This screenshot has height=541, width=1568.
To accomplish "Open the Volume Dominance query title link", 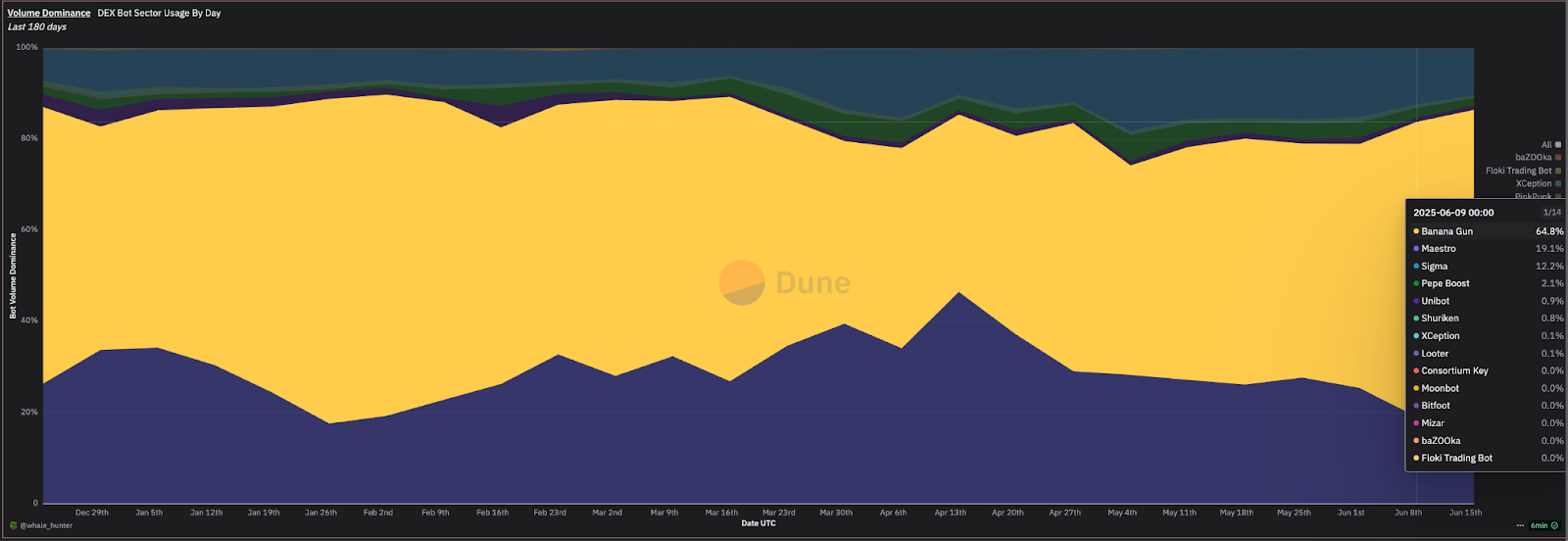I will pos(49,13).
